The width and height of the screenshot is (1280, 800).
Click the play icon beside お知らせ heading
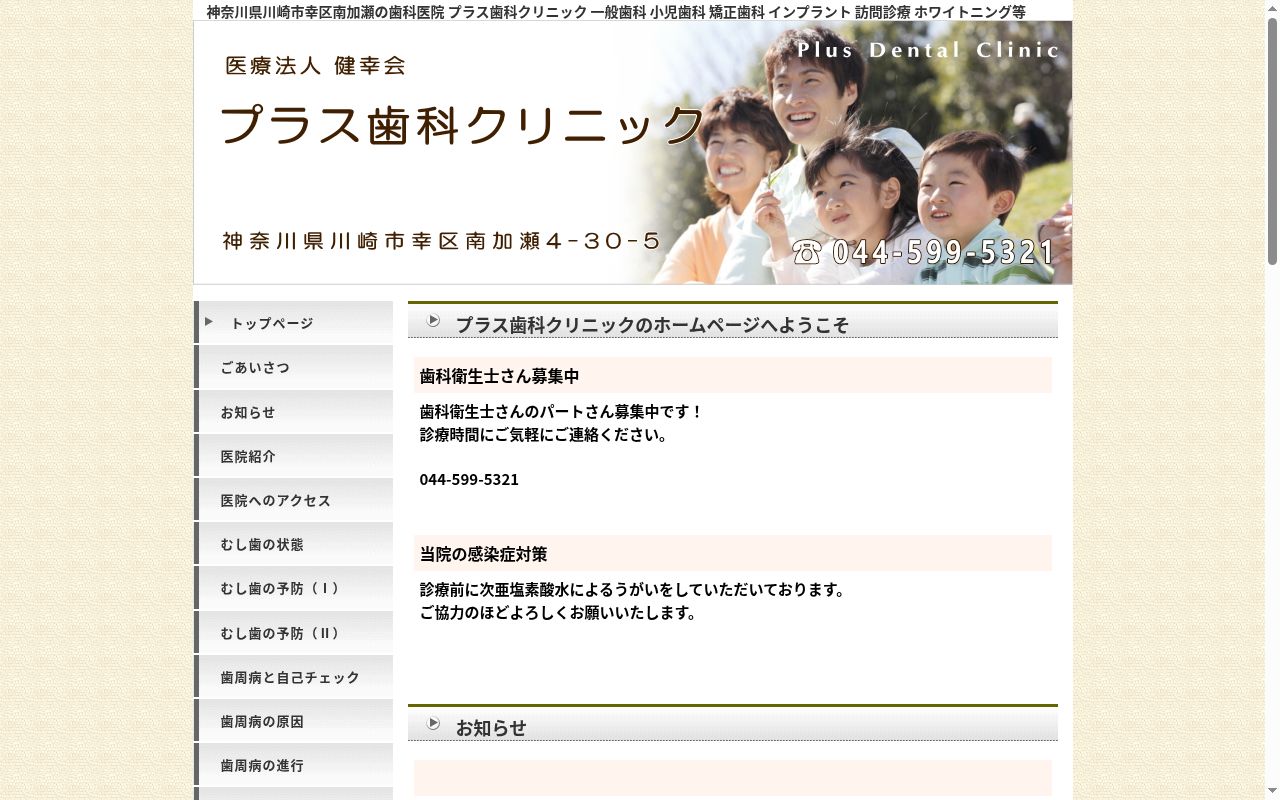tap(433, 723)
